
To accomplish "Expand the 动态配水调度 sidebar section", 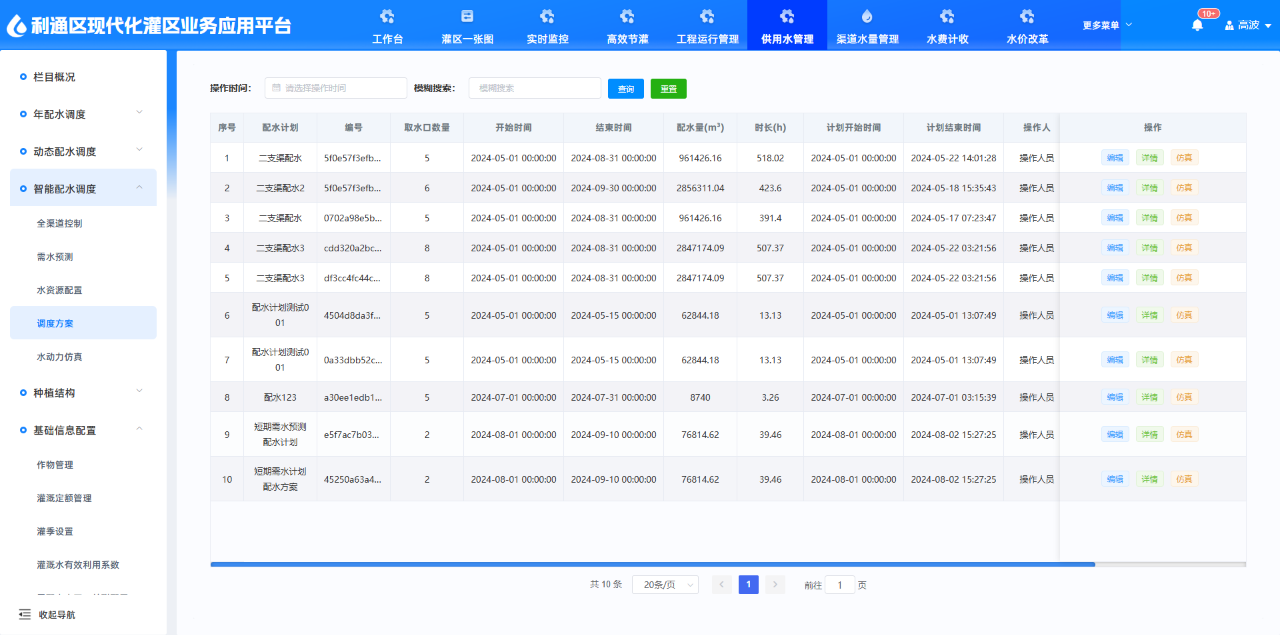I will (83, 151).
